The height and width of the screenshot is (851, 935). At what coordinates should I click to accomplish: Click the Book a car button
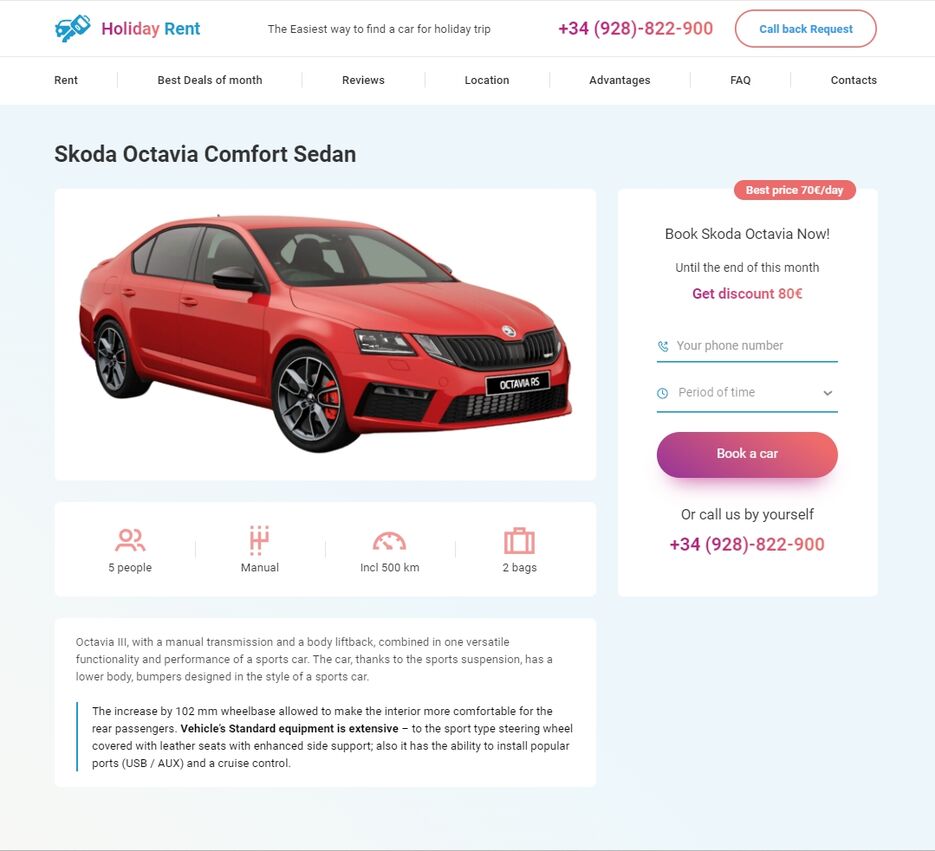(747, 454)
